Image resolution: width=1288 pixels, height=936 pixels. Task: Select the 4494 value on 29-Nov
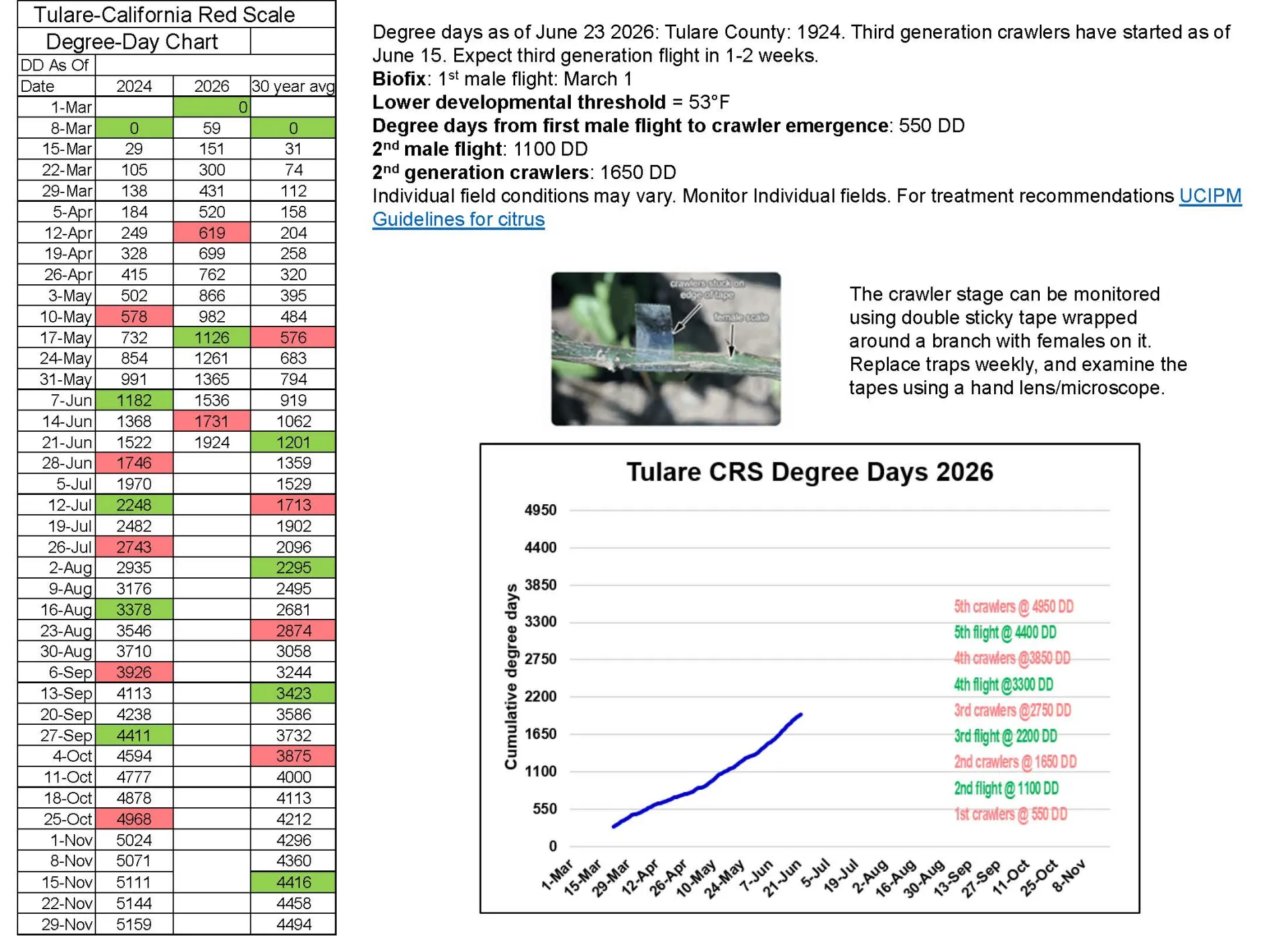pyautogui.click(x=293, y=924)
